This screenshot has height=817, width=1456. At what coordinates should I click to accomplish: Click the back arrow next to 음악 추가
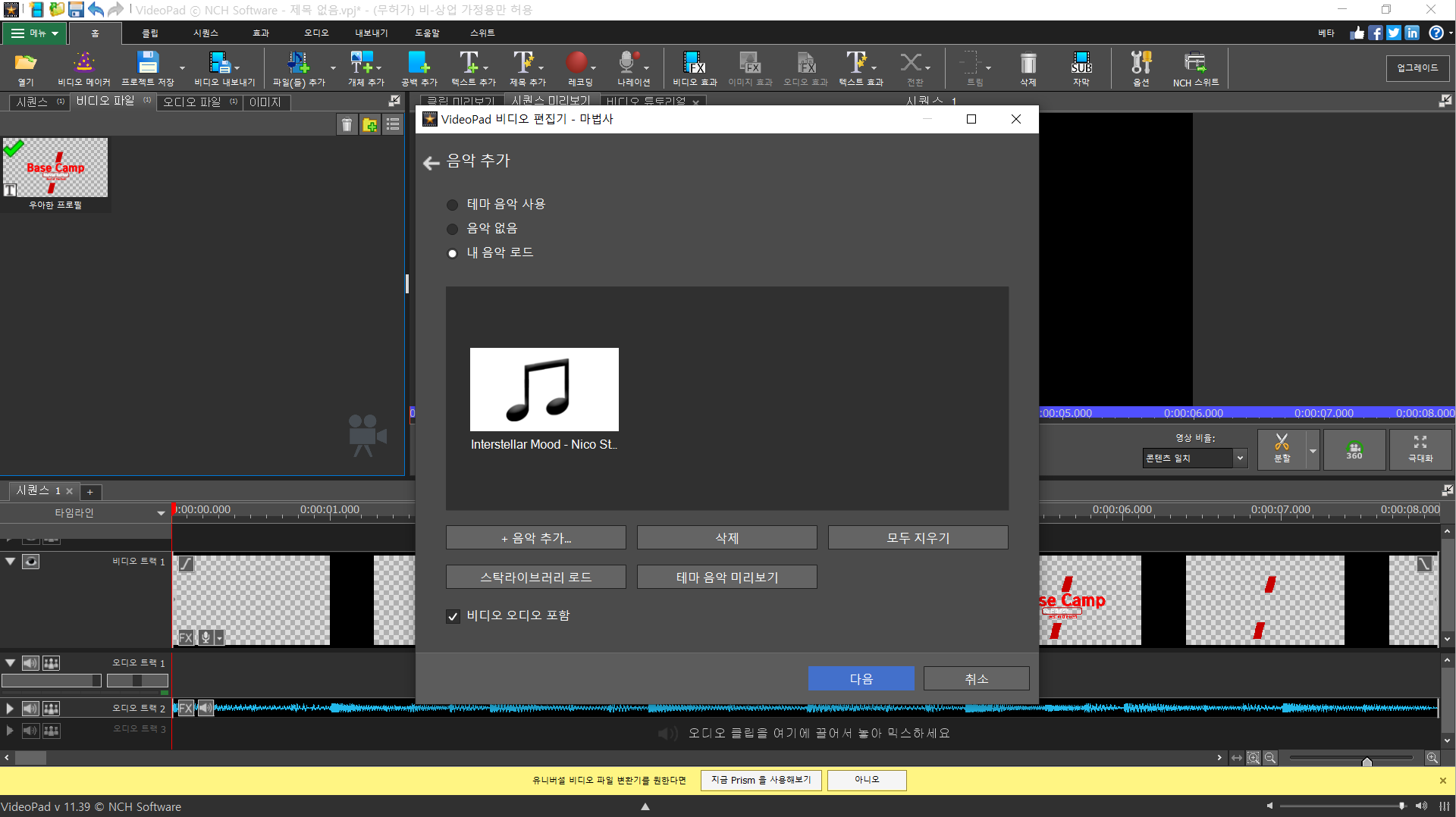(x=431, y=162)
